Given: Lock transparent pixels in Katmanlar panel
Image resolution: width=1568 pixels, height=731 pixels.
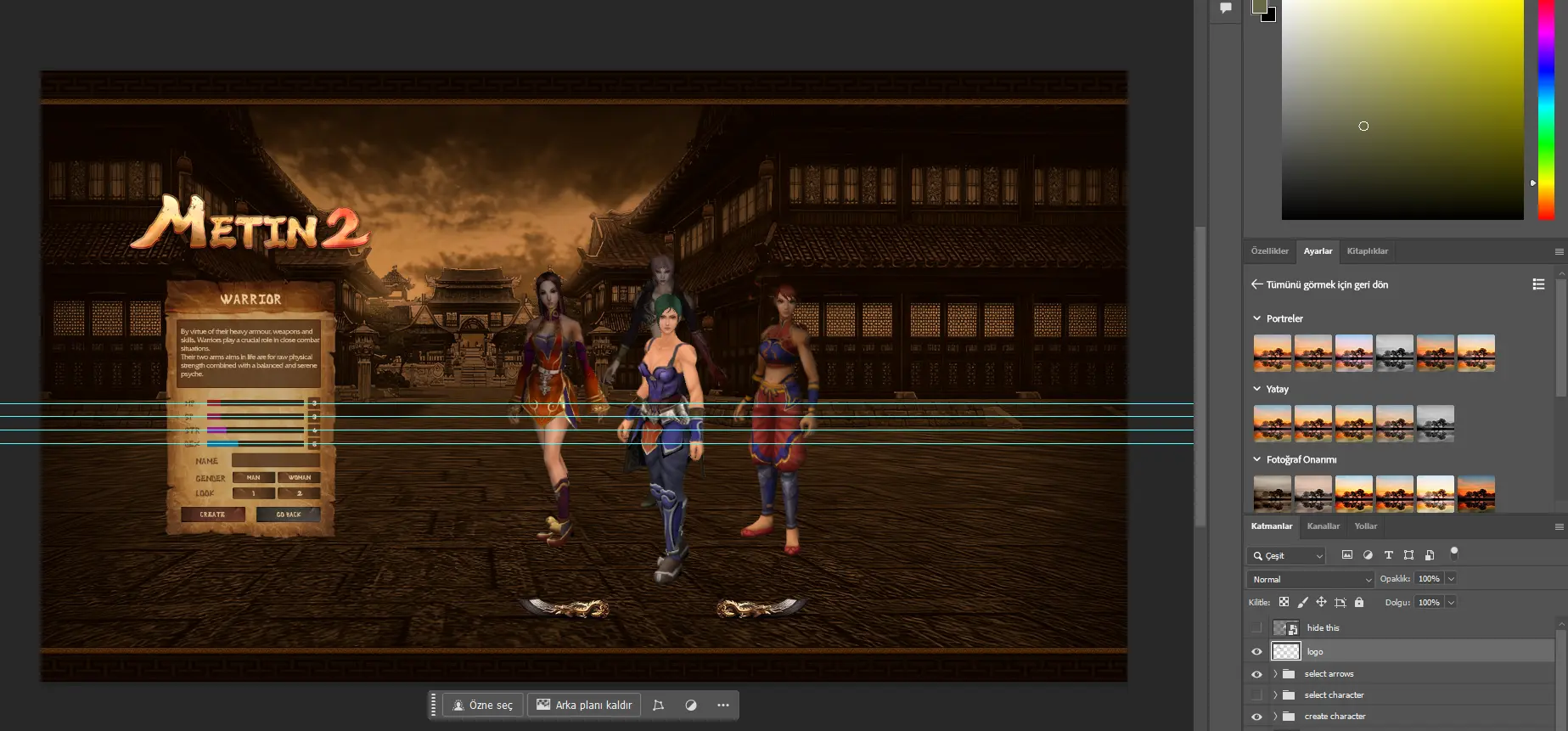Looking at the screenshot, I should pos(1284,602).
